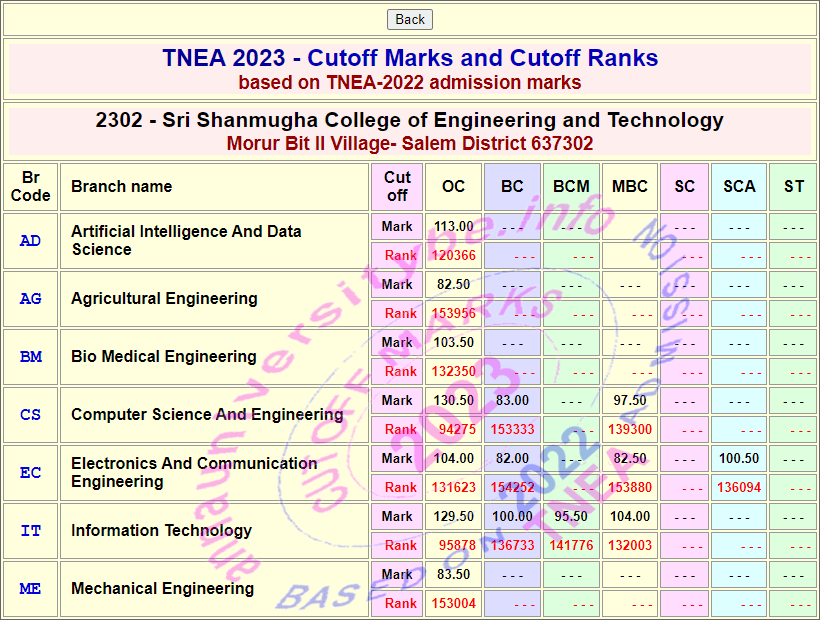The width and height of the screenshot is (820, 621).
Task: Select 'Computer Science And Engineering' branch name
Action: 207,415
